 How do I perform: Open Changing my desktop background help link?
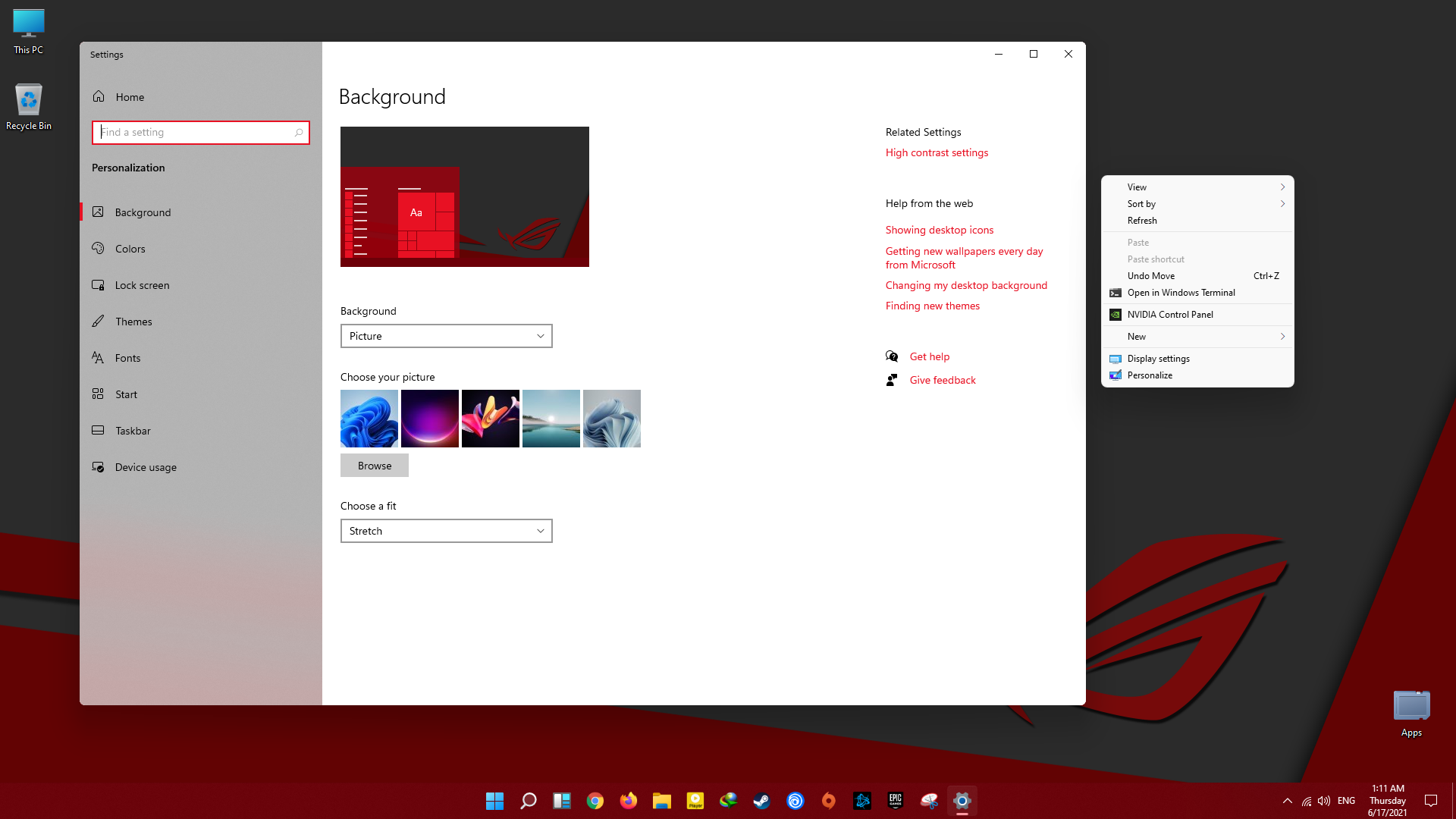pyautogui.click(x=966, y=285)
